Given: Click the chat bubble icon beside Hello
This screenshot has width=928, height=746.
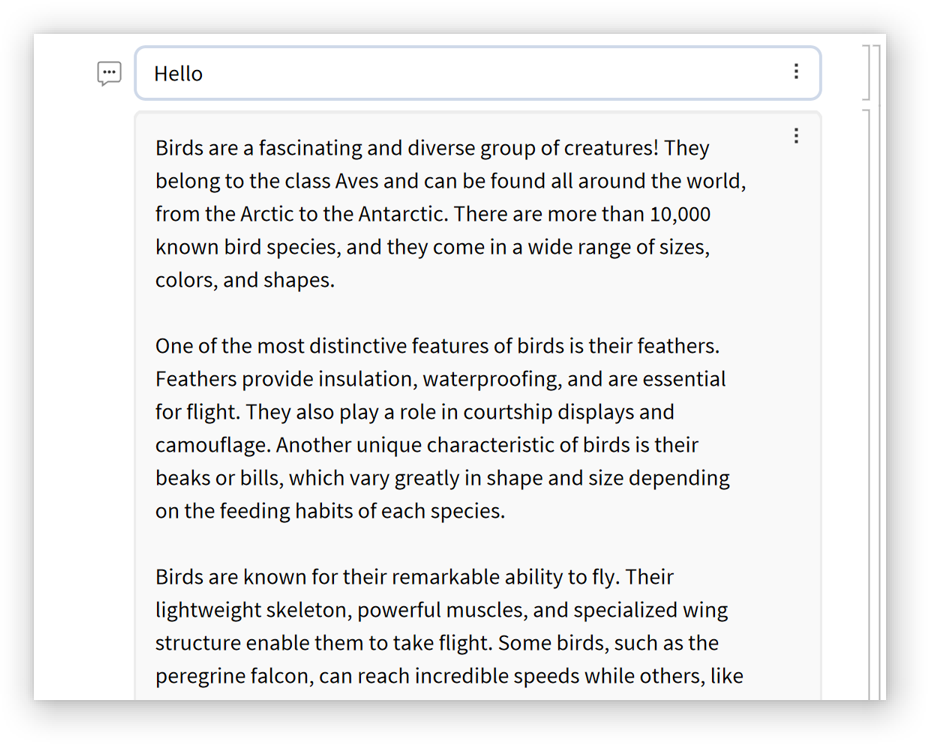Looking at the screenshot, I should tap(109, 73).
